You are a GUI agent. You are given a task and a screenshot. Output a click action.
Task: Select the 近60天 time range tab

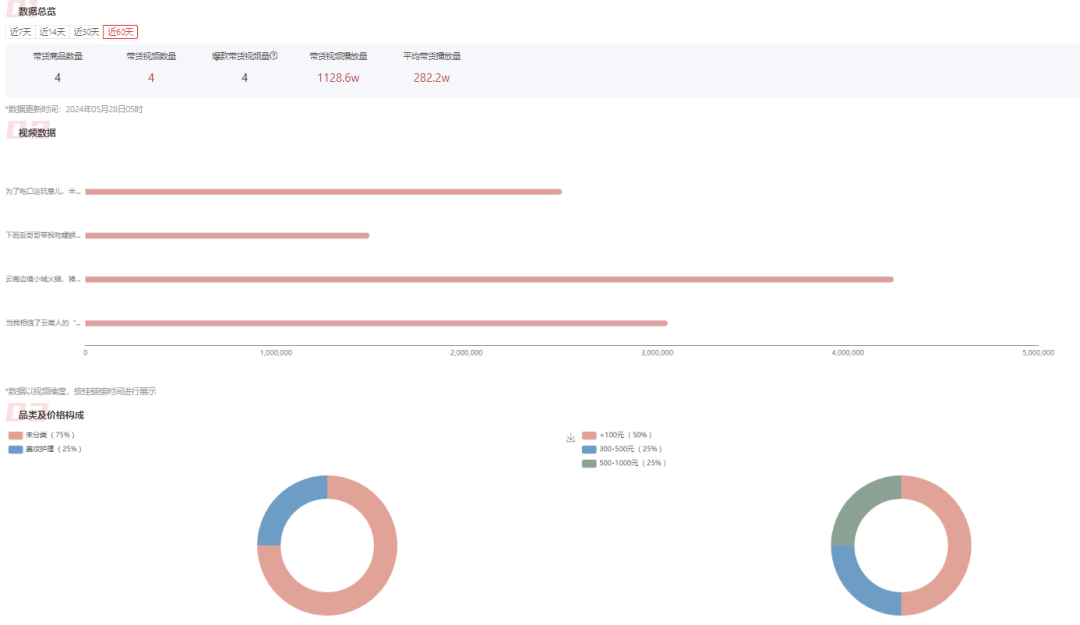click(121, 32)
